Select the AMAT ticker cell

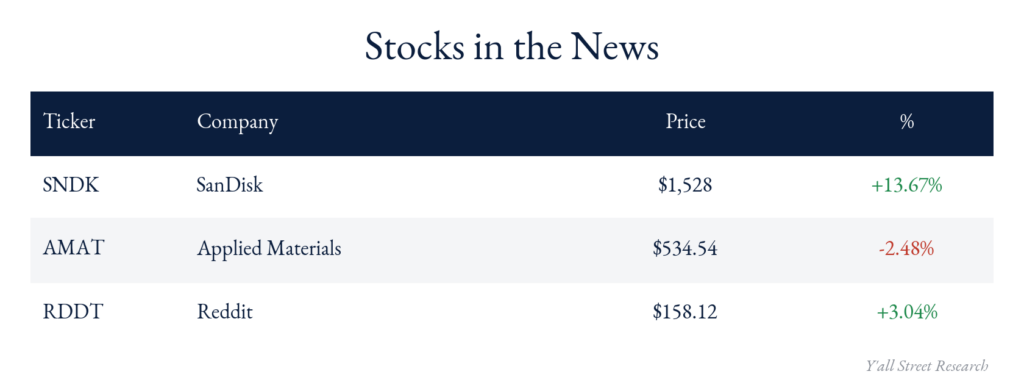coord(73,249)
